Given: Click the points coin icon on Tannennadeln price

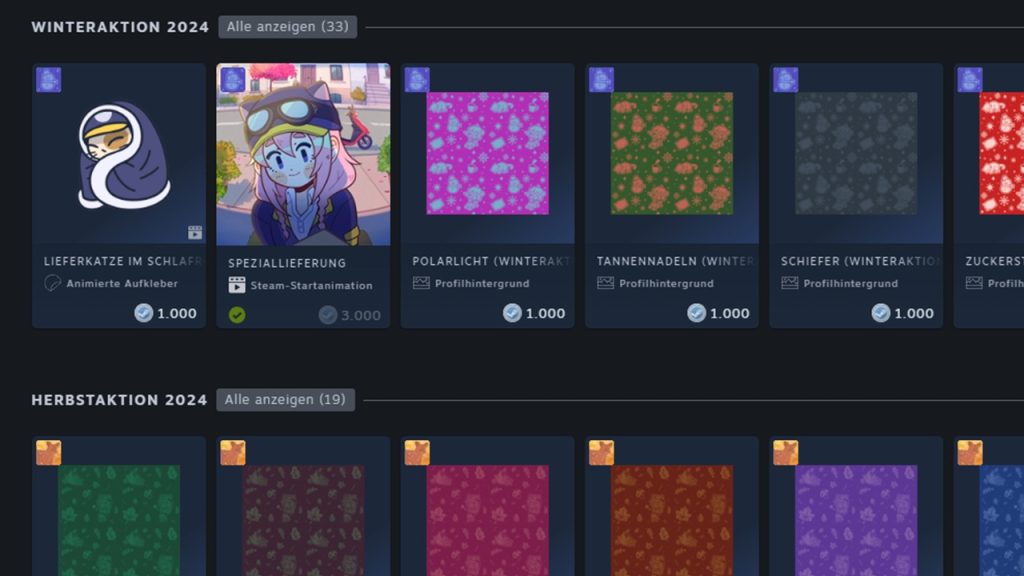Looking at the screenshot, I should click(696, 313).
